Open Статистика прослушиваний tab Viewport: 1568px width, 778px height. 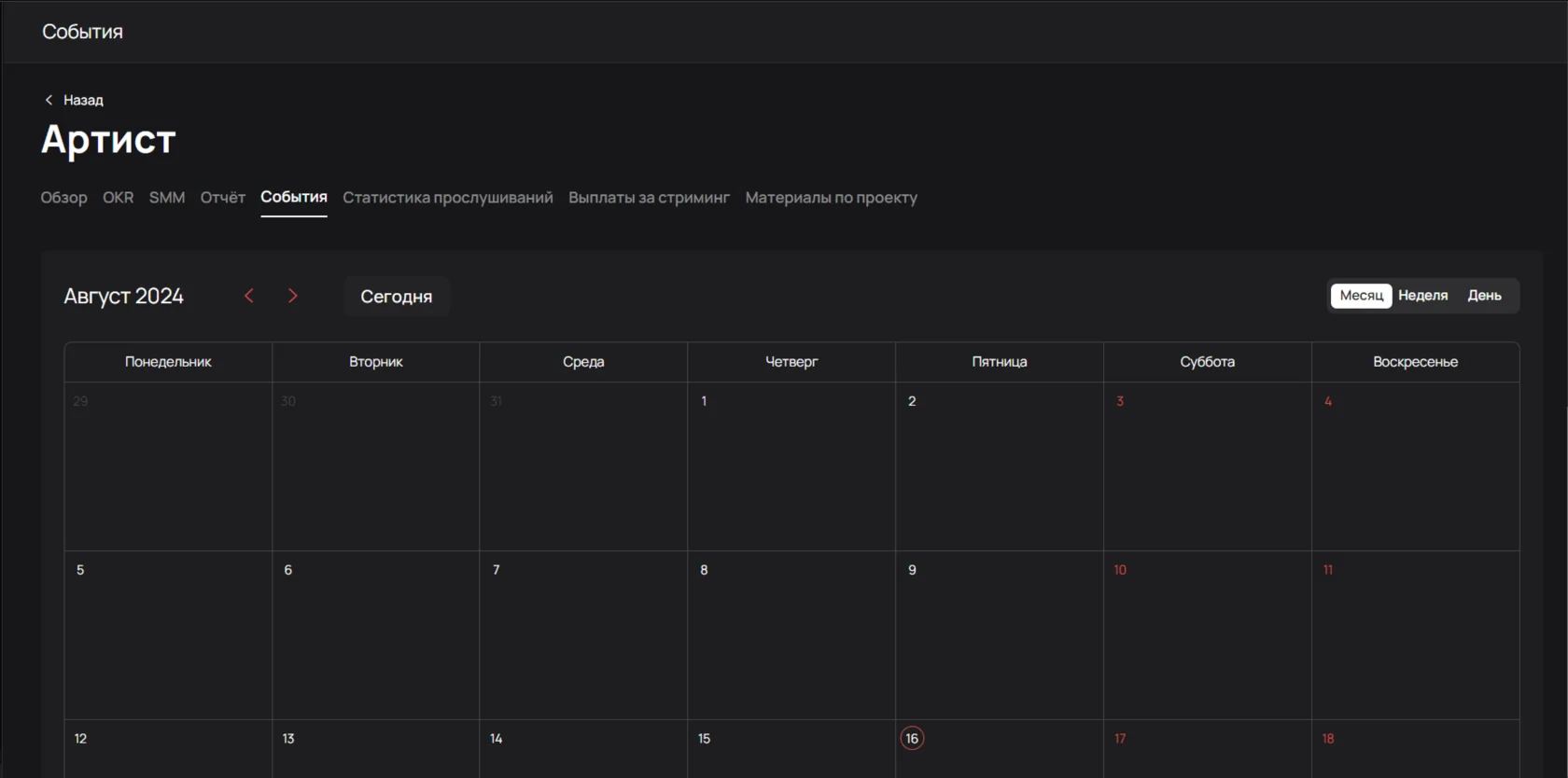[x=447, y=198]
